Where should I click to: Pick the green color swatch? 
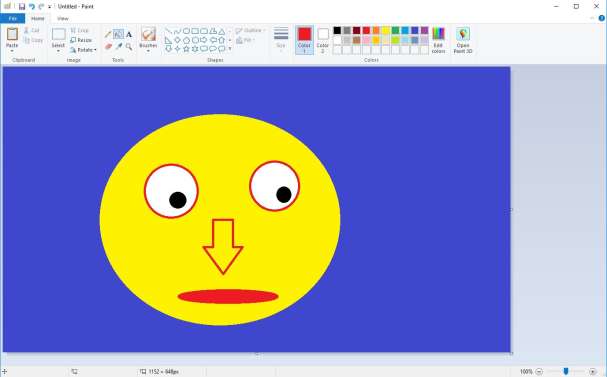click(395, 30)
